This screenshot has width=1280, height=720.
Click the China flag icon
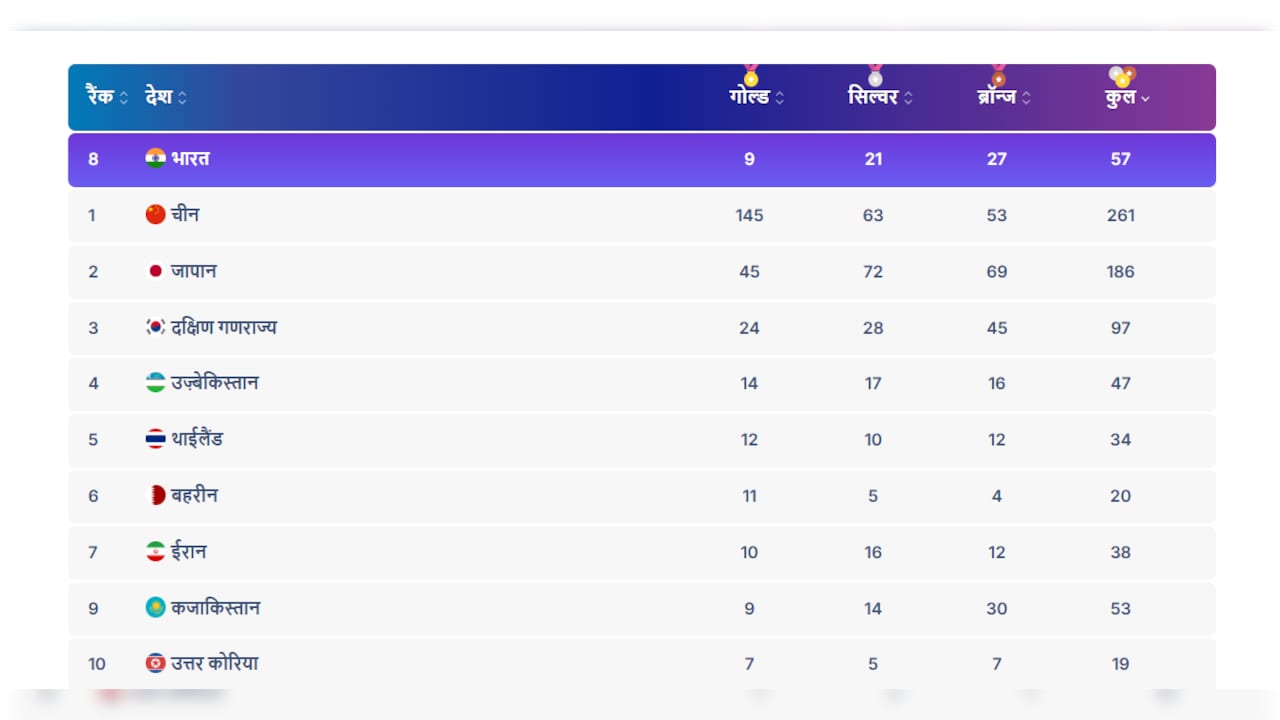(155, 214)
